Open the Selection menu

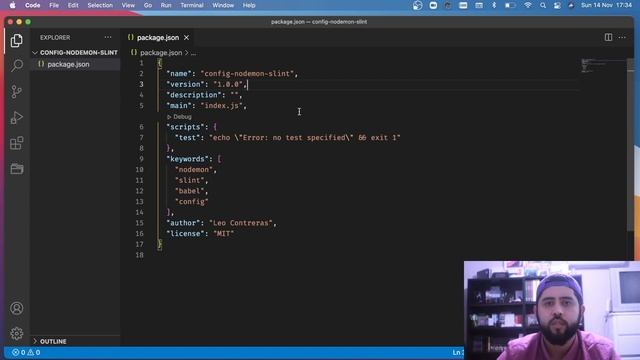tap(100, 5)
